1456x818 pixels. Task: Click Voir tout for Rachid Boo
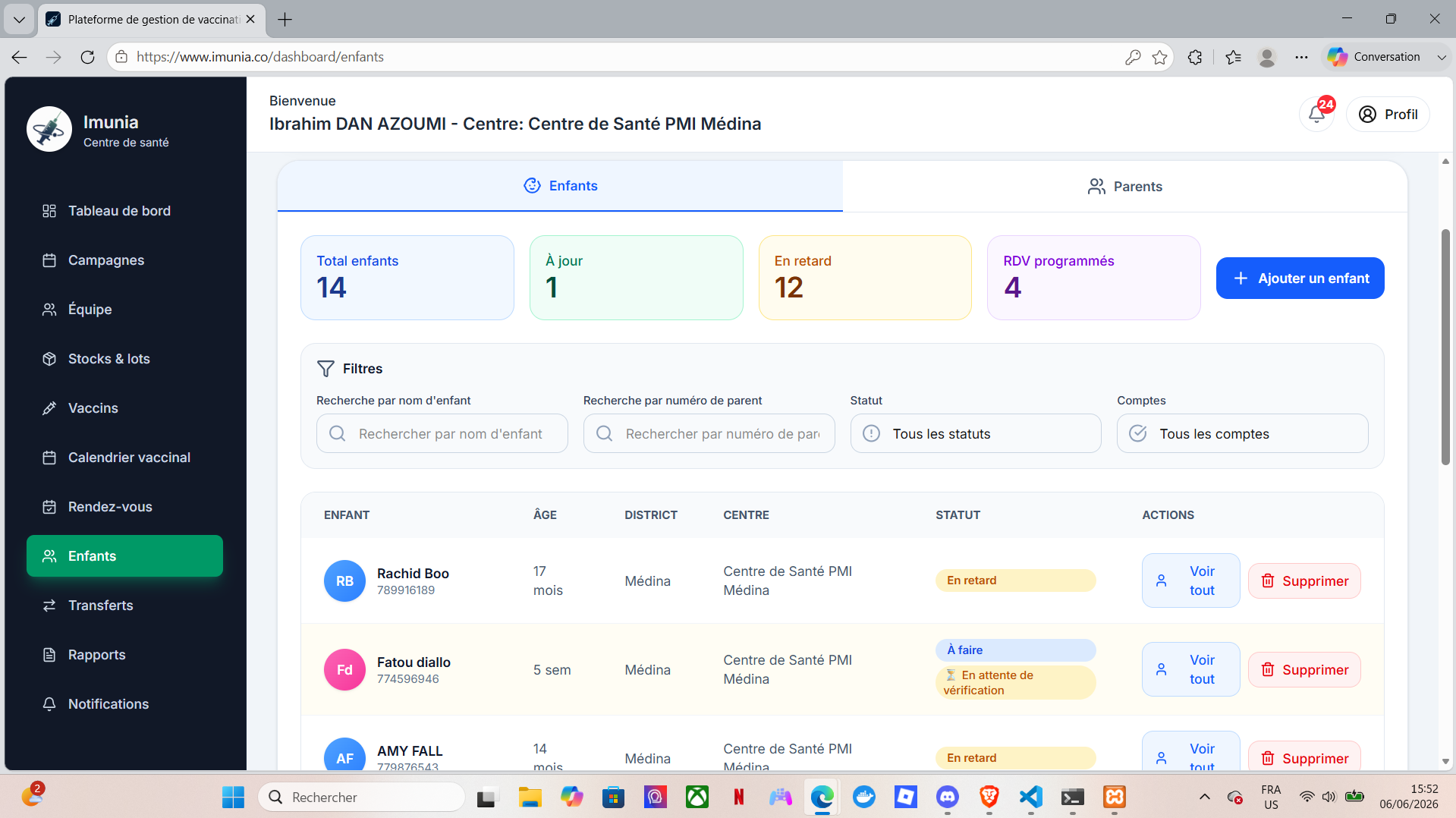(x=1190, y=580)
